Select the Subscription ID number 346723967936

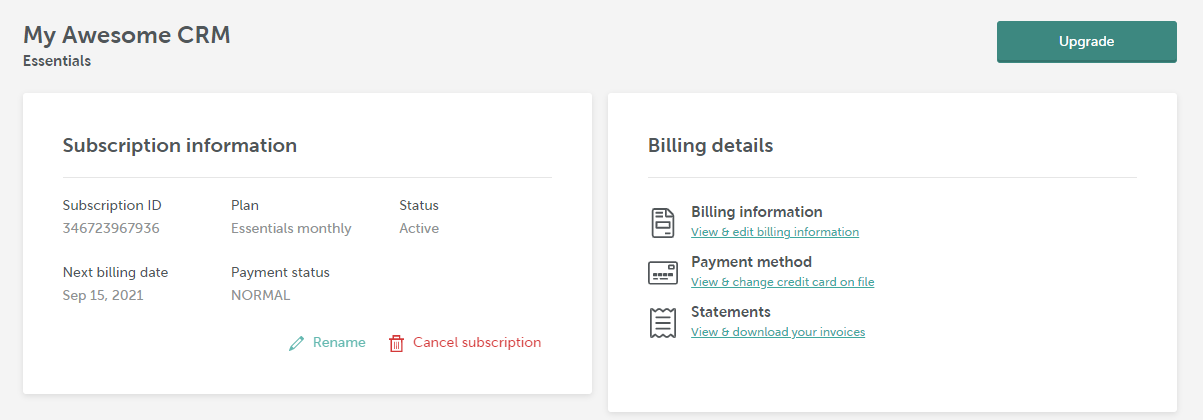point(111,228)
